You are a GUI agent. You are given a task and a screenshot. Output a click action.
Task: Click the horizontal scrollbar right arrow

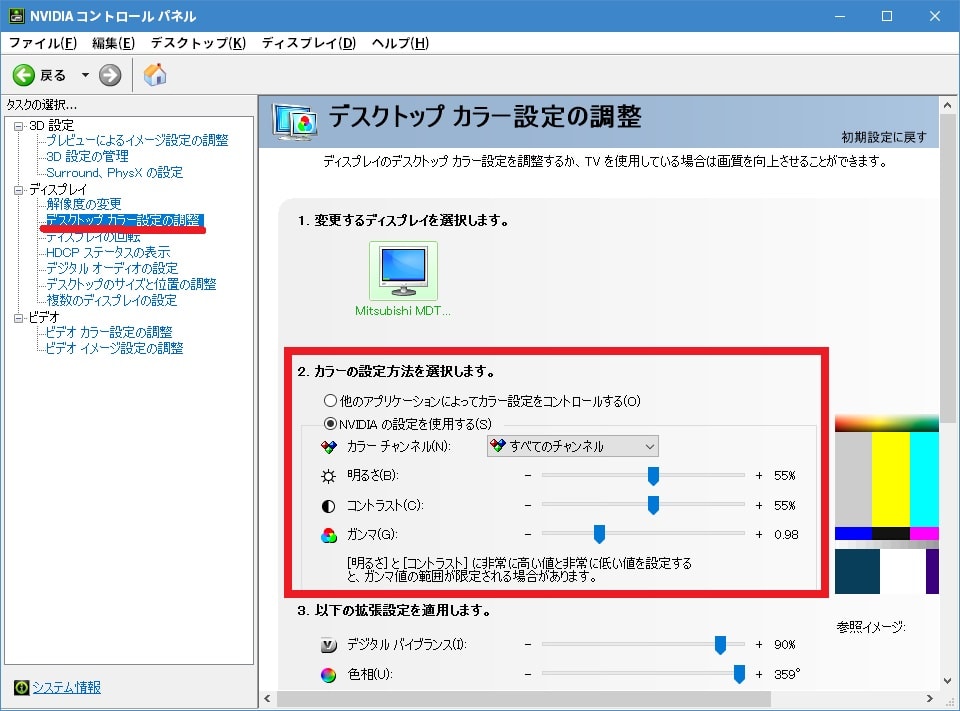(930, 698)
